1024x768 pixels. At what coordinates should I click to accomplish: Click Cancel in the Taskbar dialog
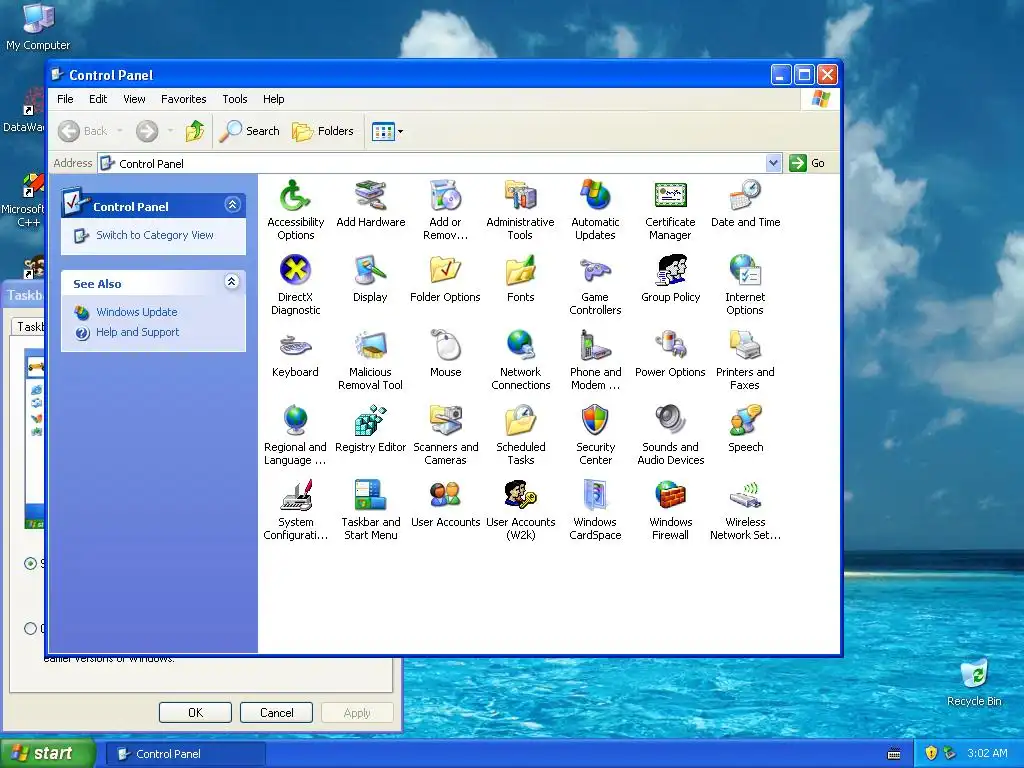(x=276, y=712)
